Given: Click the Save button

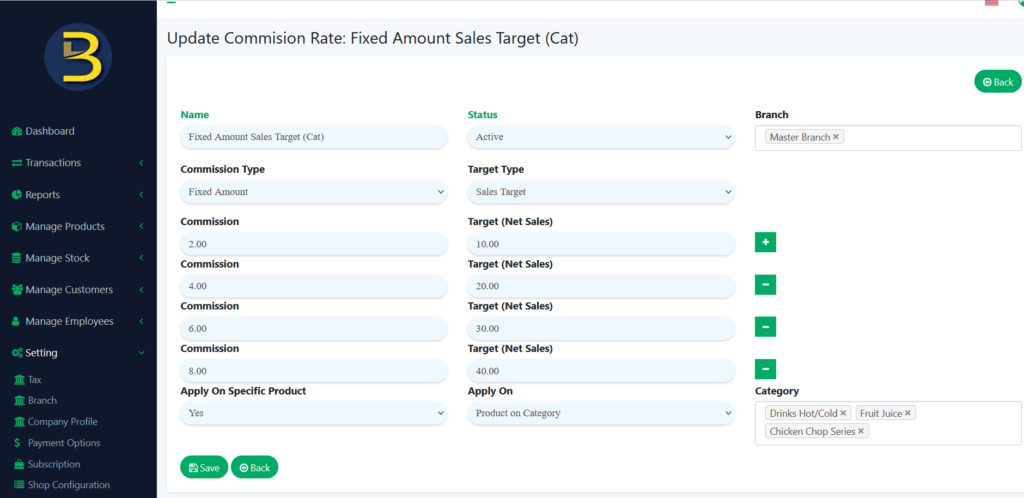Looking at the screenshot, I should [x=204, y=467].
